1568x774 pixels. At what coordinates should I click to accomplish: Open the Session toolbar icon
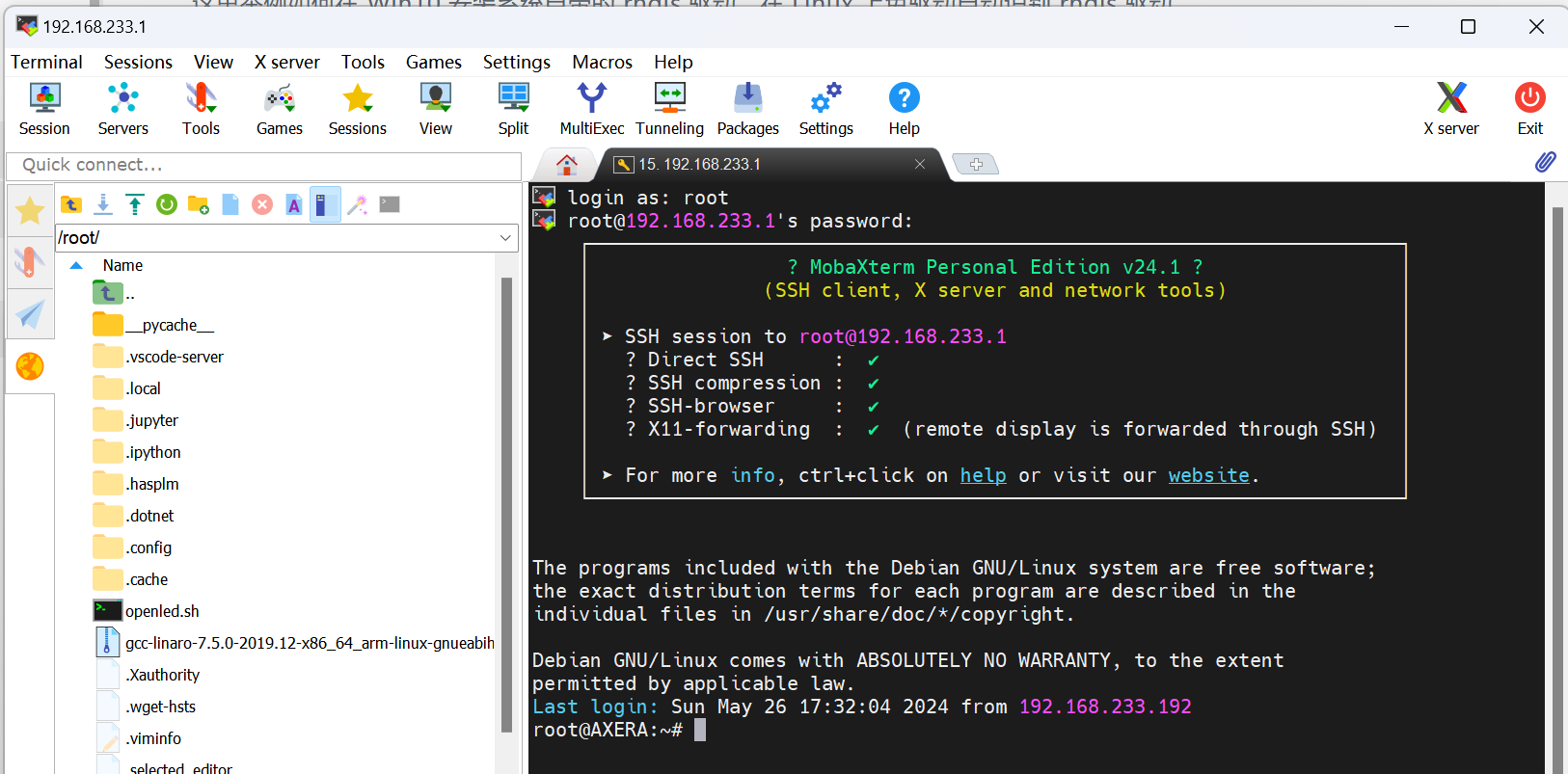(x=44, y=109)
